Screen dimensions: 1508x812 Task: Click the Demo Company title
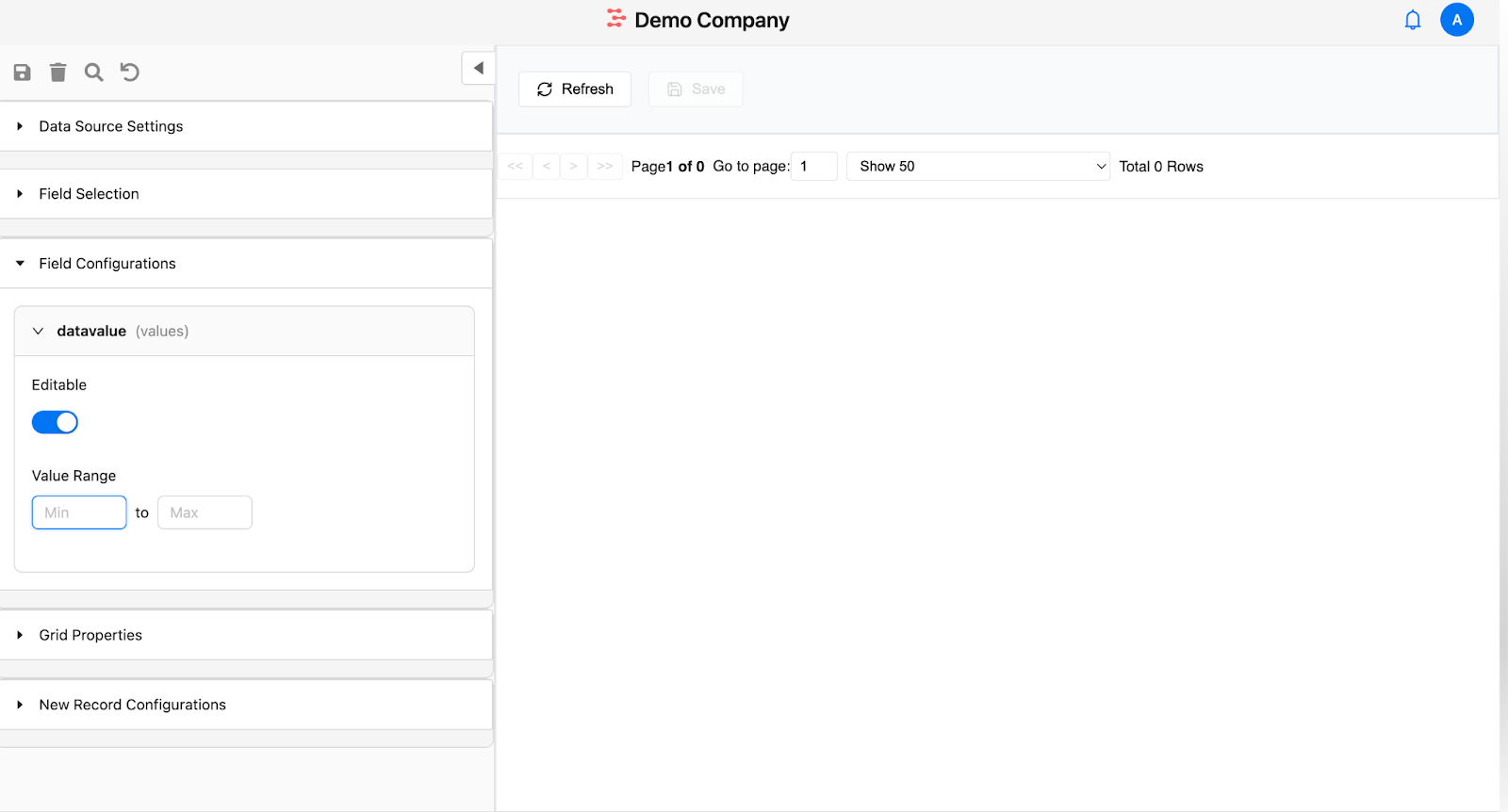click(x=712, y=20)
